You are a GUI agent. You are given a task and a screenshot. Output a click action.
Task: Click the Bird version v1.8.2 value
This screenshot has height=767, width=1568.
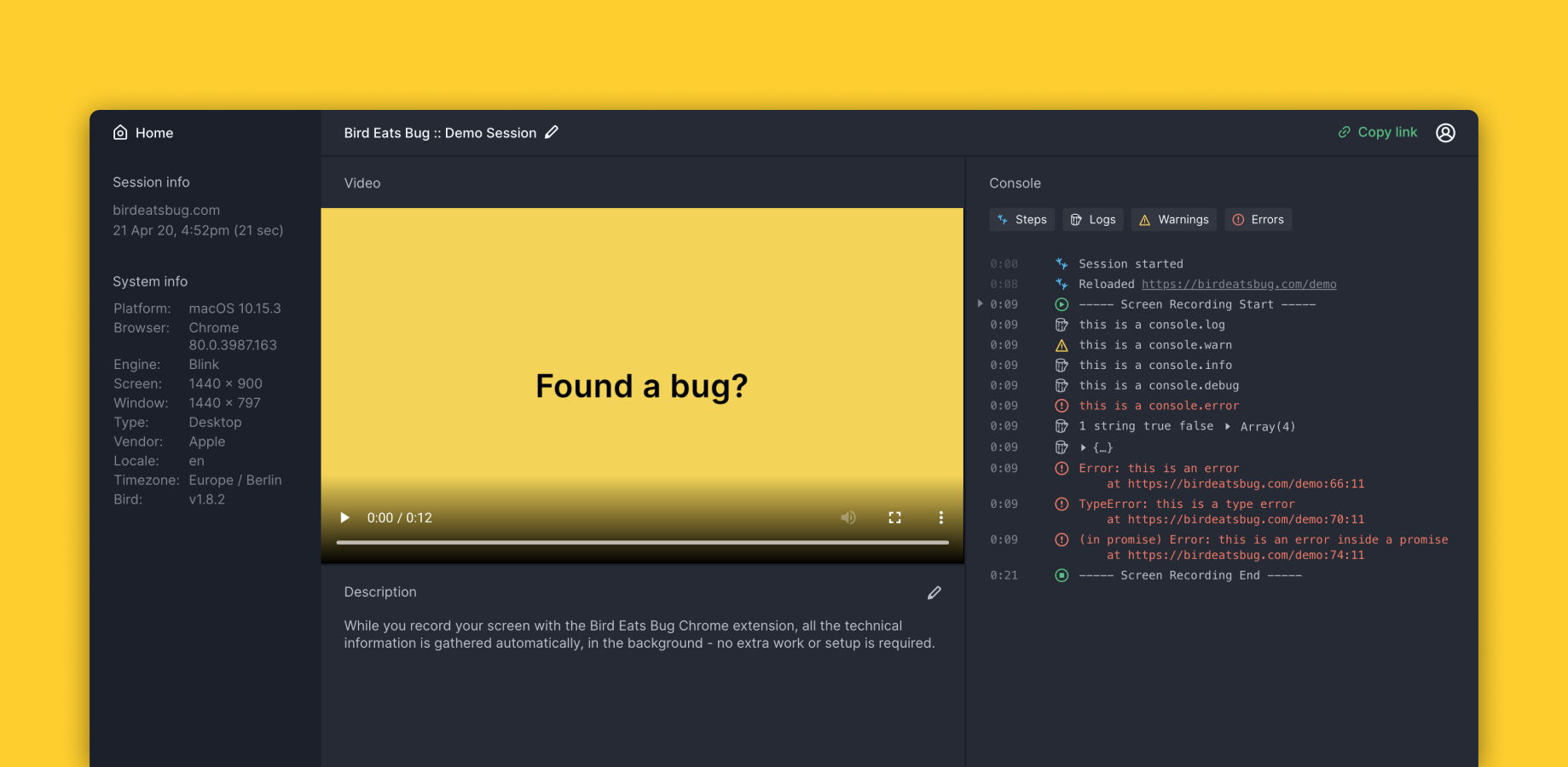pos(207,499)
